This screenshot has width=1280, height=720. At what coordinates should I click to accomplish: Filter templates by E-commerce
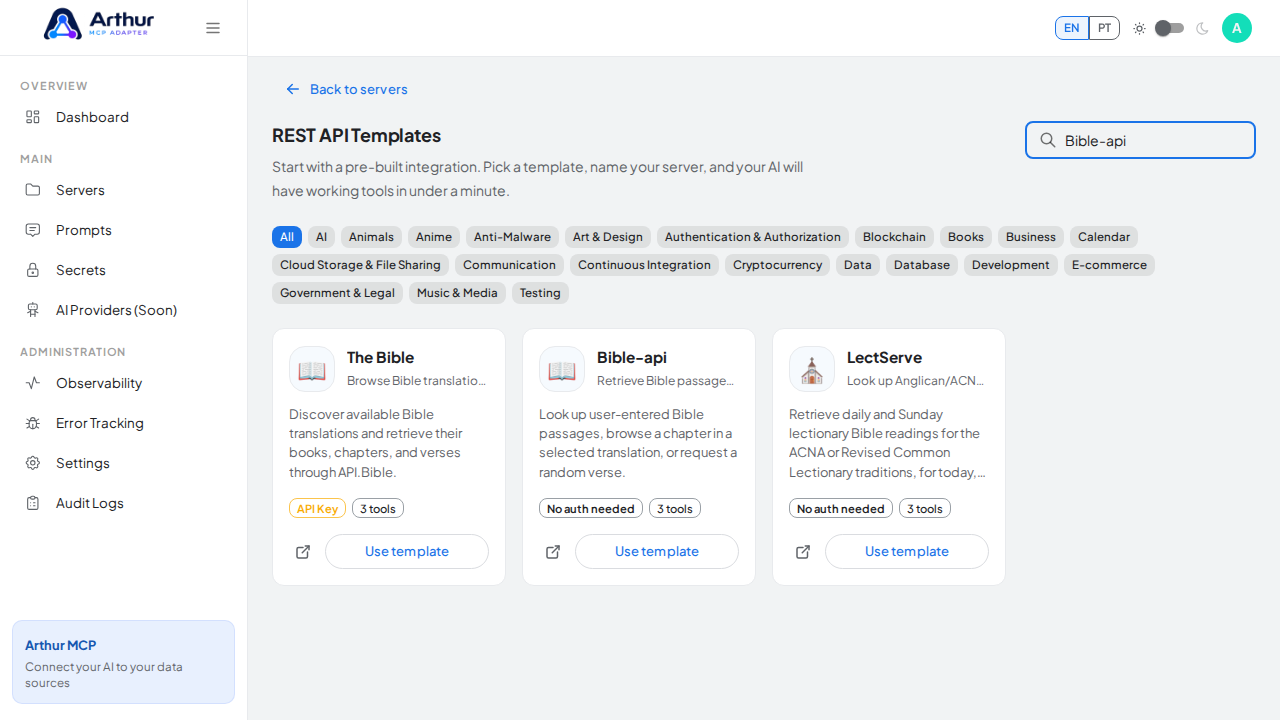(x=1109, y=265)
